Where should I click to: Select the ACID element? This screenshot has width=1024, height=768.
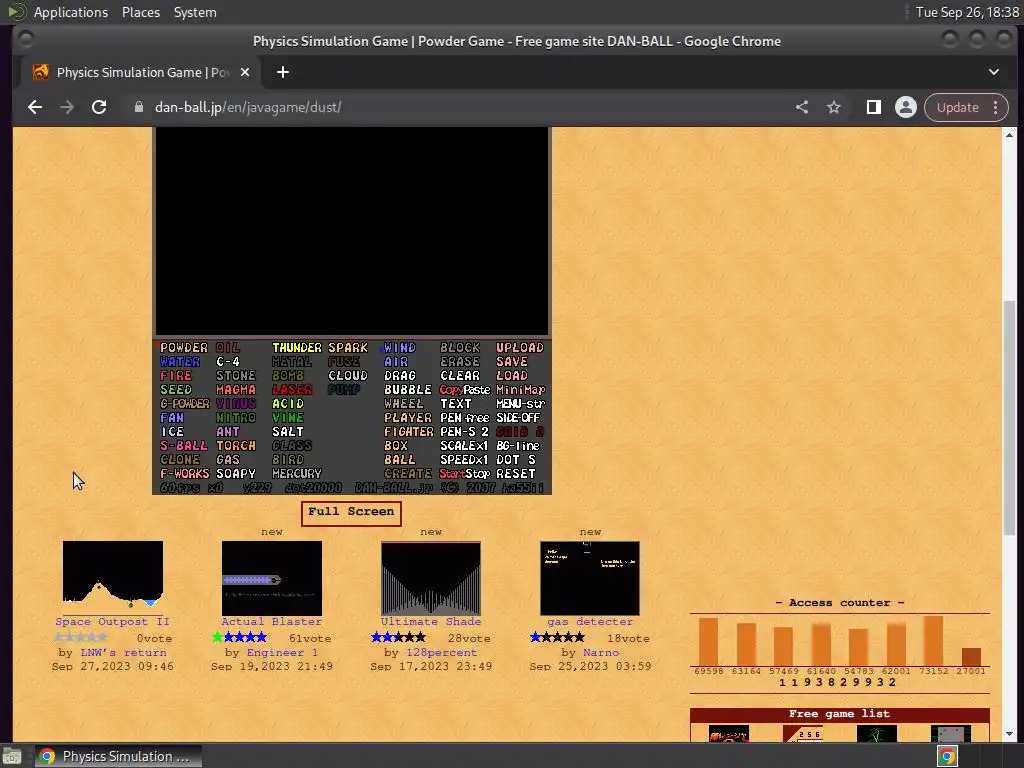click(288, 404)
